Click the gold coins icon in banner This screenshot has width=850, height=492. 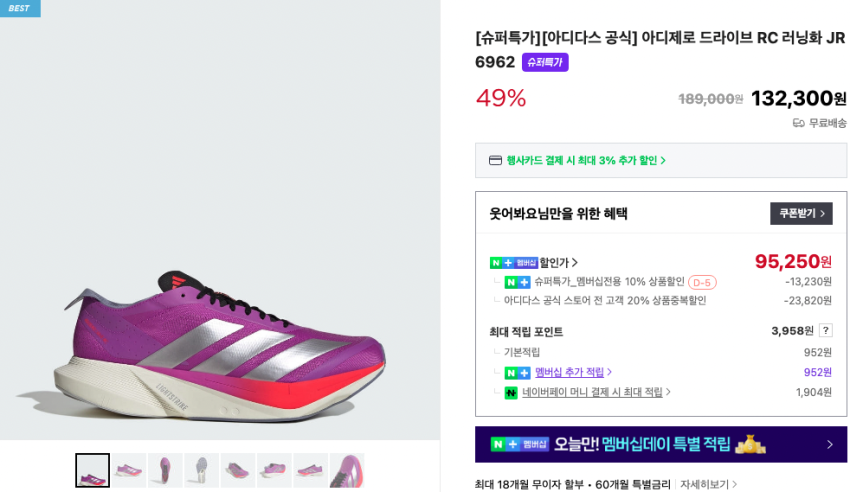750,444
